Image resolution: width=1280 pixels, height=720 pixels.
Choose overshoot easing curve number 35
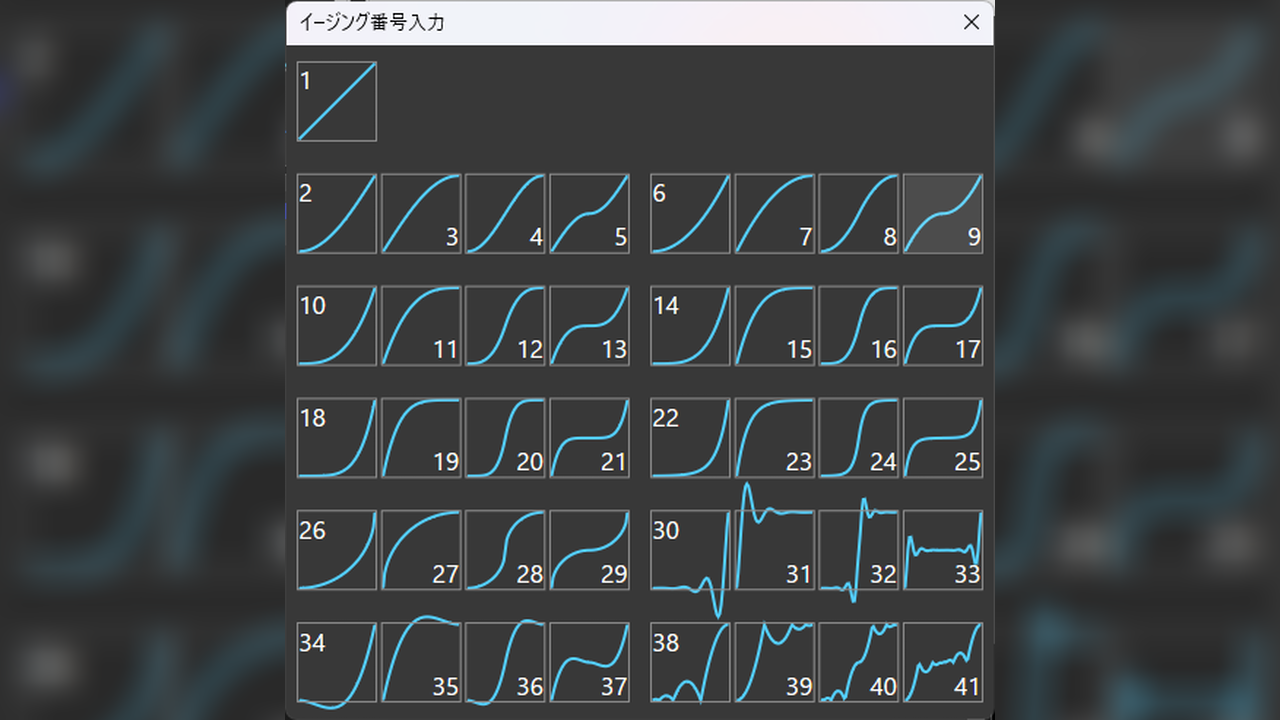(421, 662)
